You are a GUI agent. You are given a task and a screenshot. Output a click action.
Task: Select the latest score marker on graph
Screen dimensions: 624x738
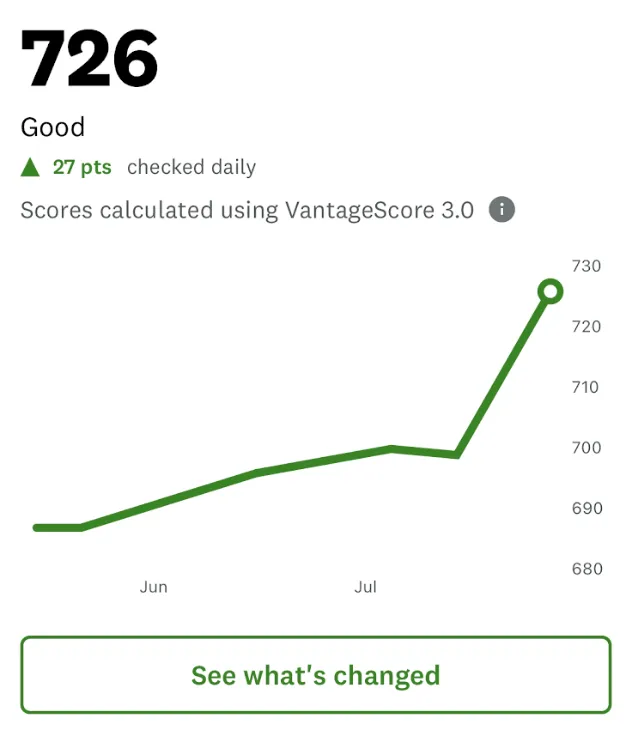coord(550,291)
